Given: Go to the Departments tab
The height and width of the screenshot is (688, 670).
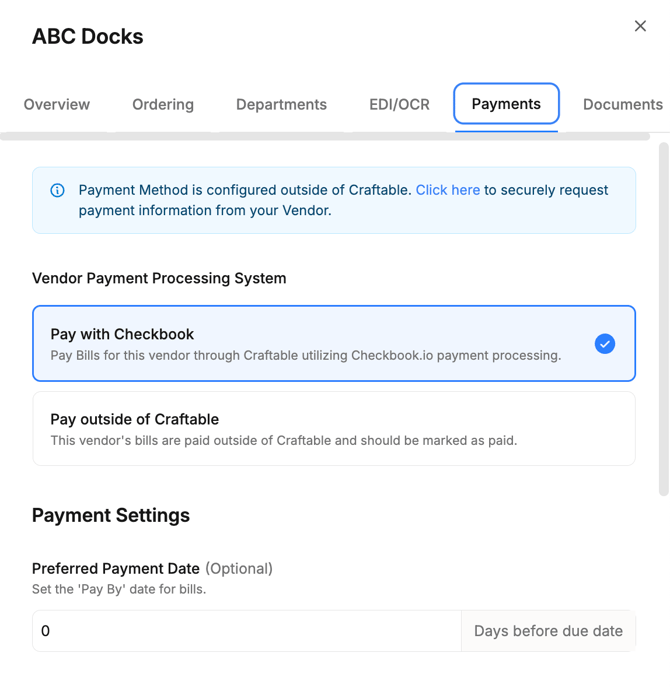Looking at the screenshot, I should (x=281, y=104).
